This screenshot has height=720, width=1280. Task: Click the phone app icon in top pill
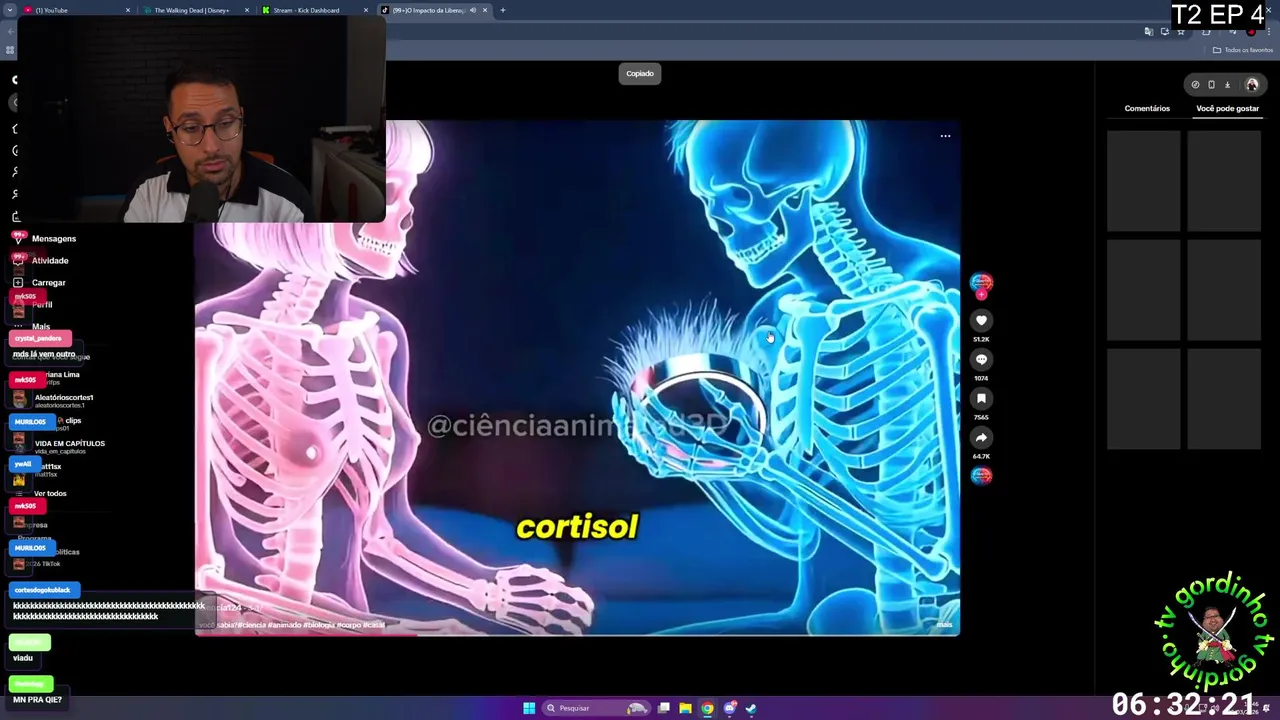pos(1211,85)
